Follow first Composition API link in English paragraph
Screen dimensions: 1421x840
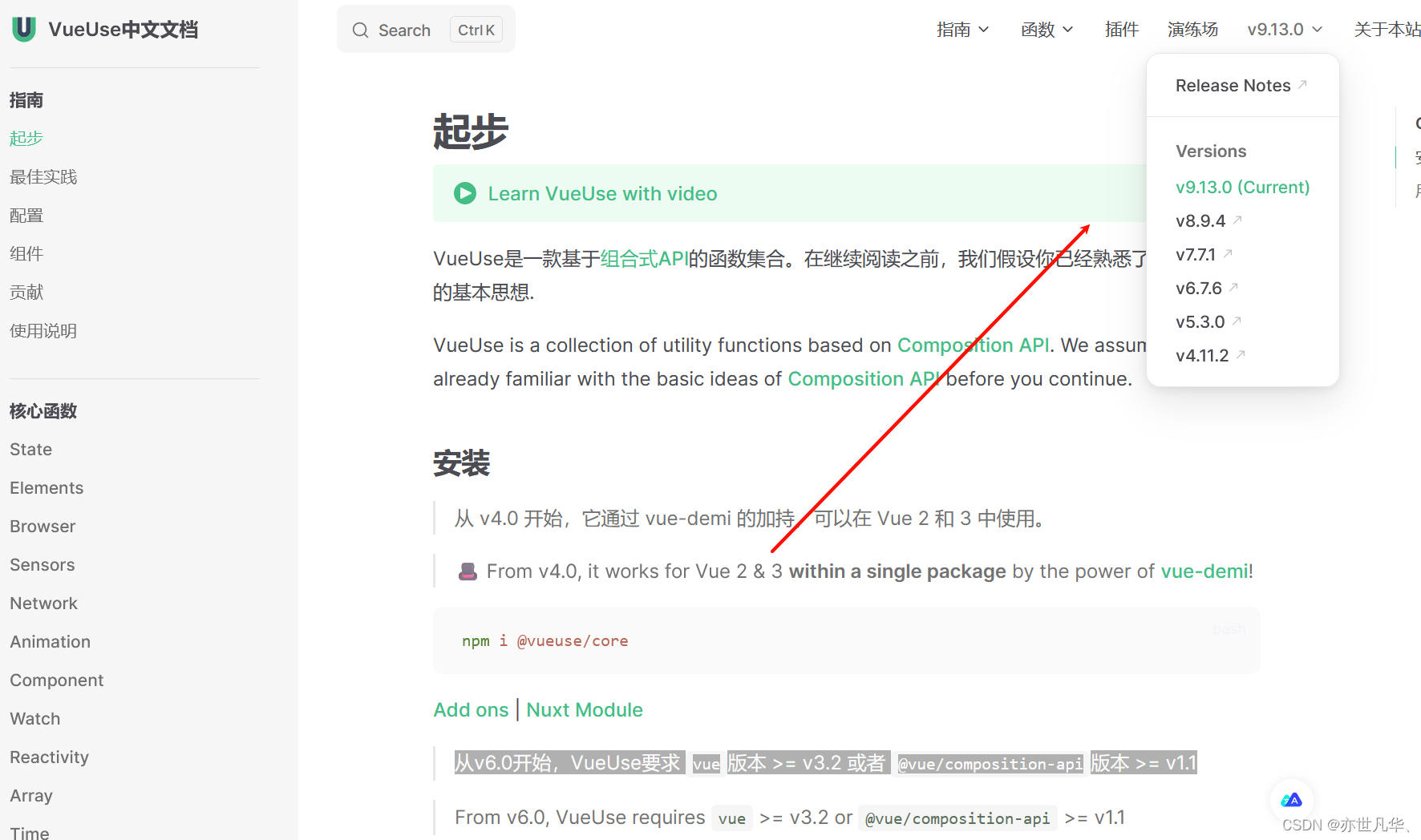pyautogui.click(x=973, y=345)
